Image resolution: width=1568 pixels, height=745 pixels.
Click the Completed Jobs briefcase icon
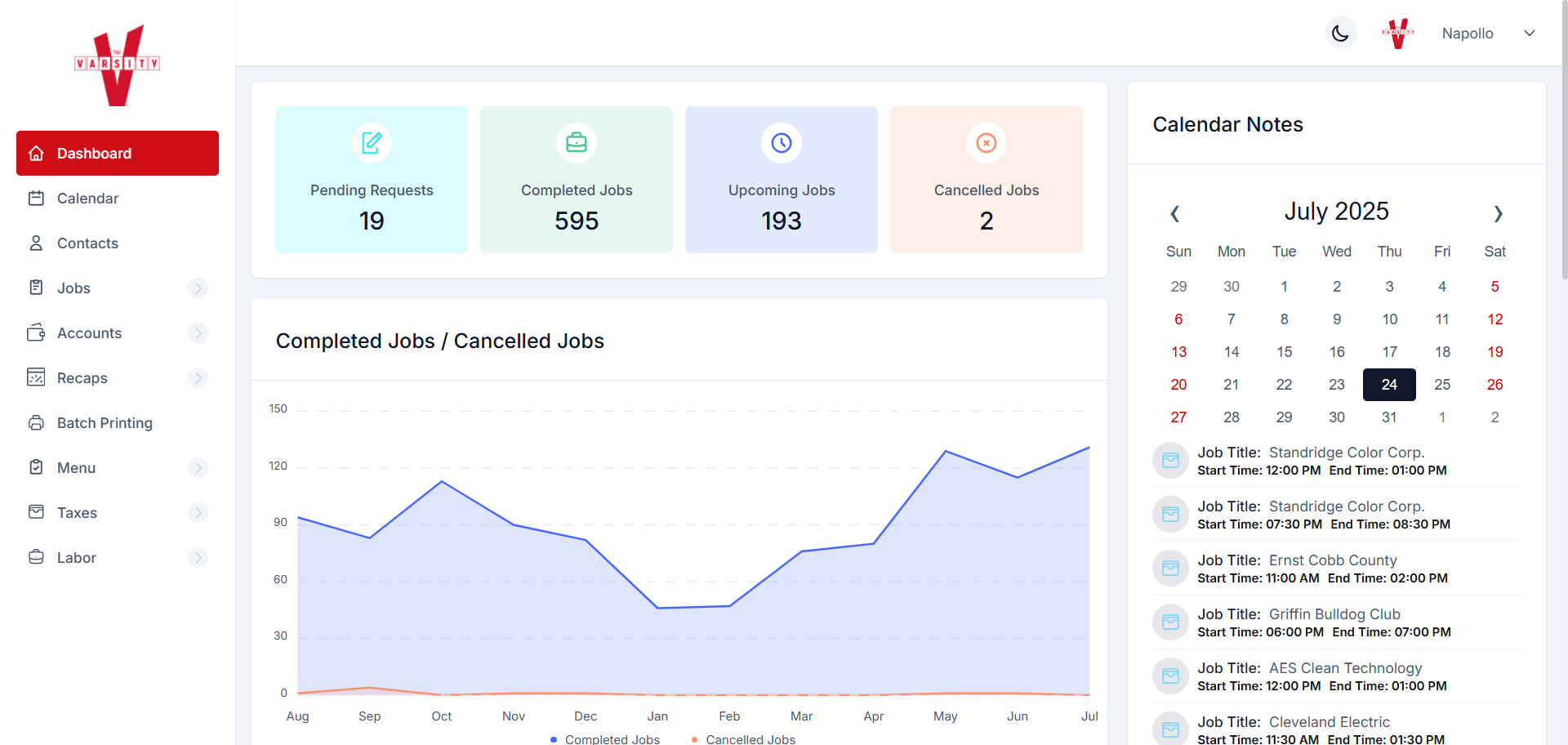coord(577,143)
